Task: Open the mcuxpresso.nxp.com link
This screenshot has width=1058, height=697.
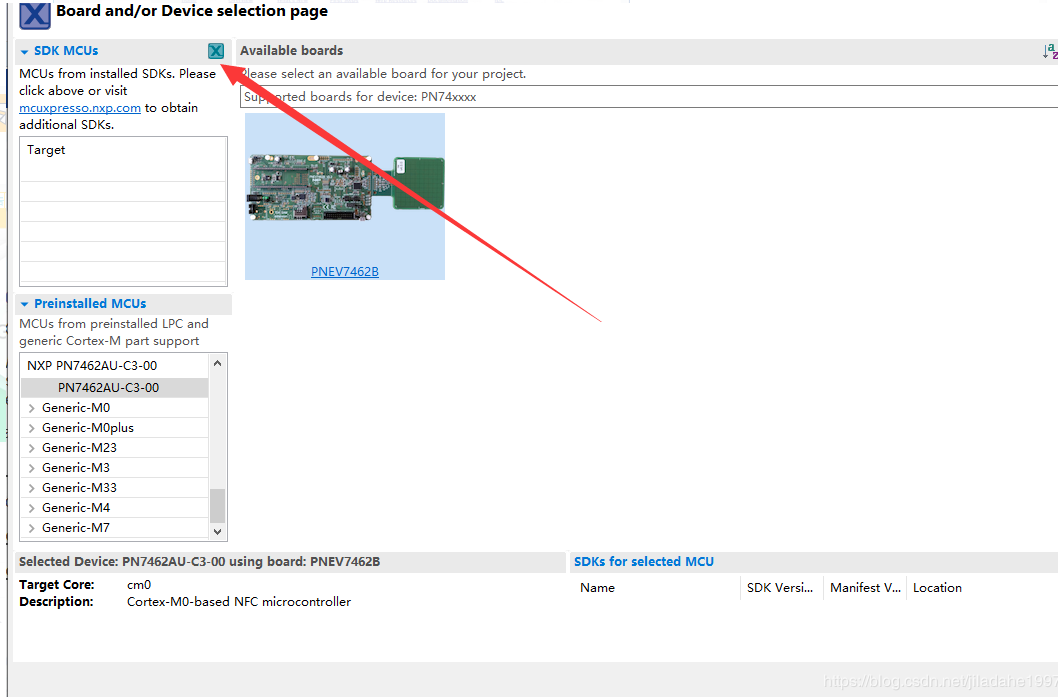Action: [x=80, y=108]
